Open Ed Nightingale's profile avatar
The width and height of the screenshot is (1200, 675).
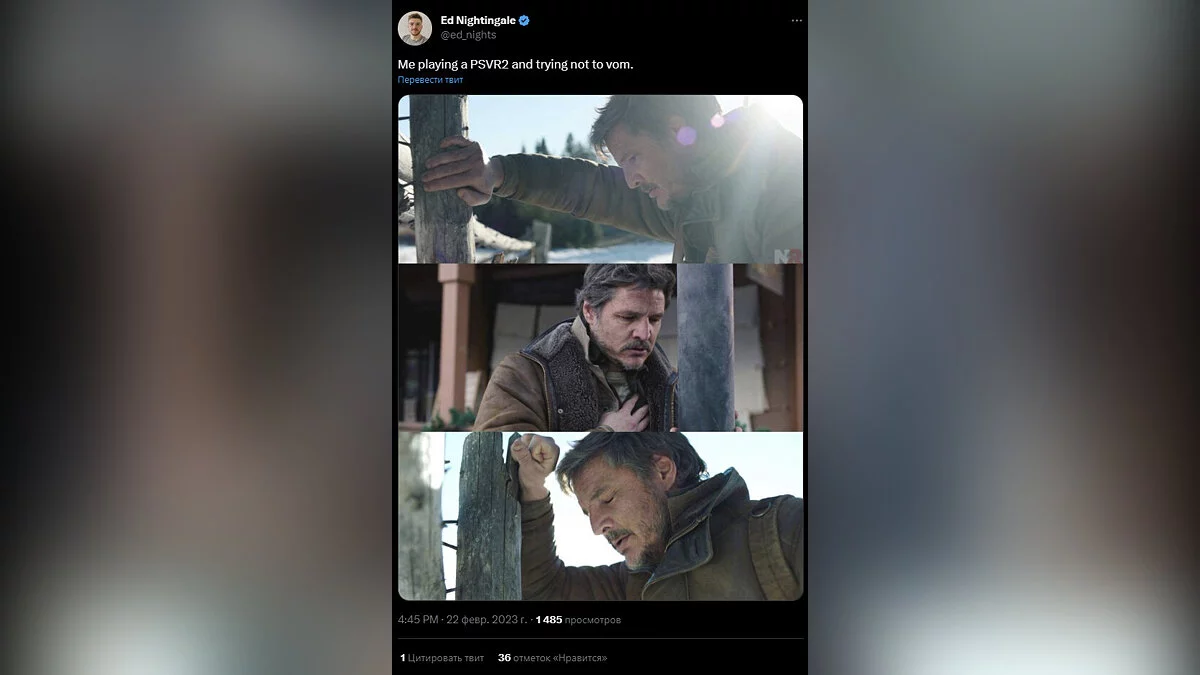[415, 28]
